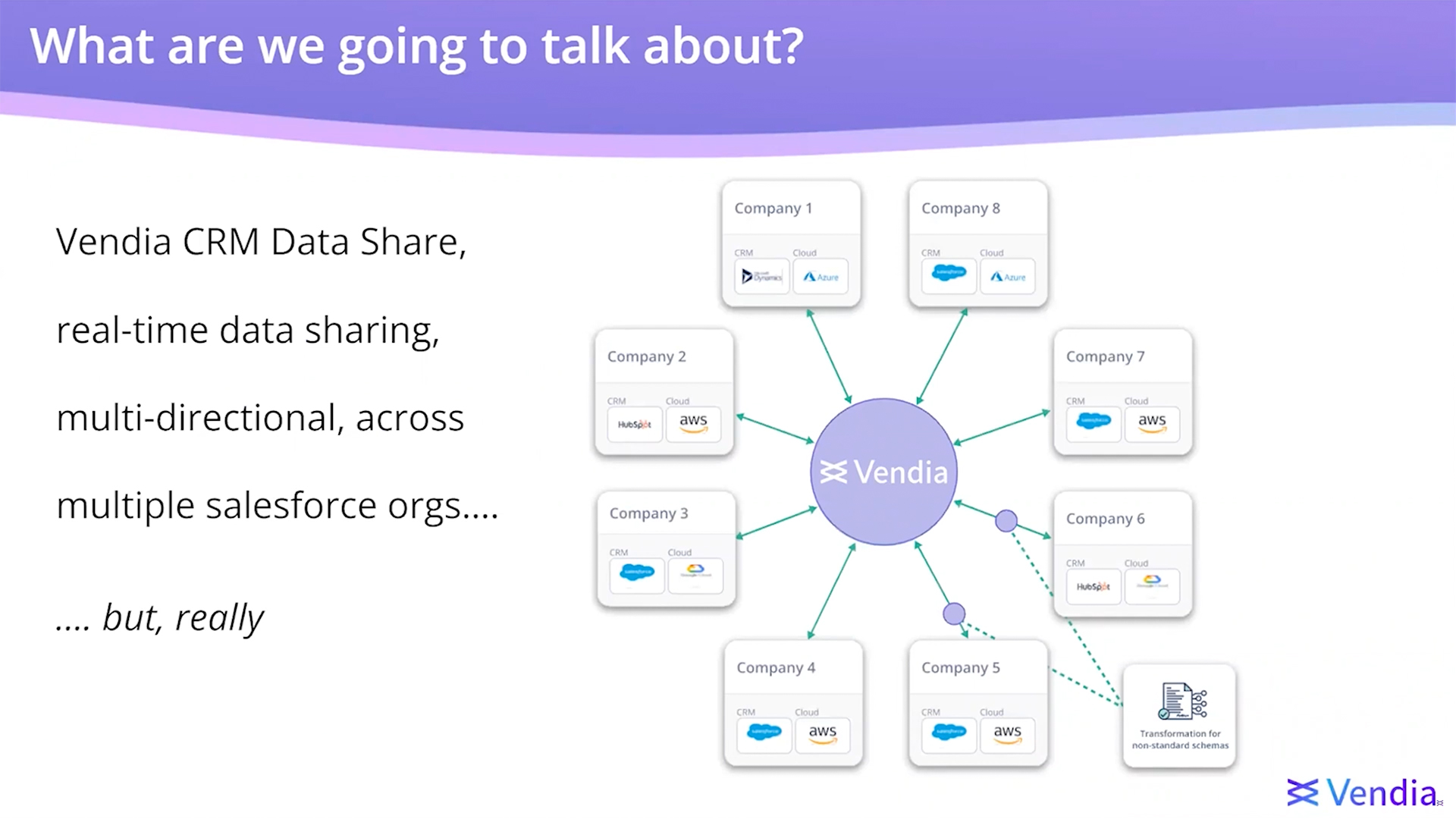
Task: Click the 'multi-directional, across' line
Action: point(260,419)
